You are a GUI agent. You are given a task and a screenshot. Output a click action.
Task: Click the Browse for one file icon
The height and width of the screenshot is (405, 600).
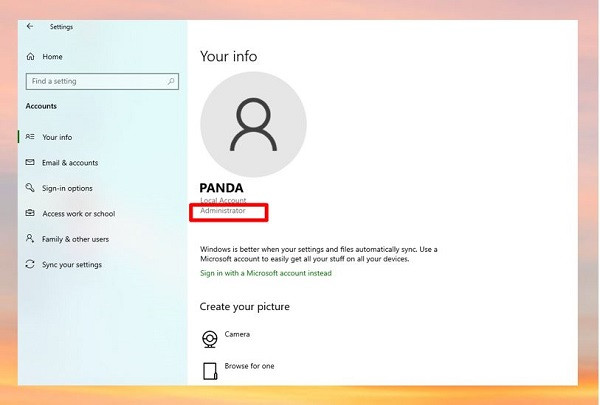tap(210, 371)
